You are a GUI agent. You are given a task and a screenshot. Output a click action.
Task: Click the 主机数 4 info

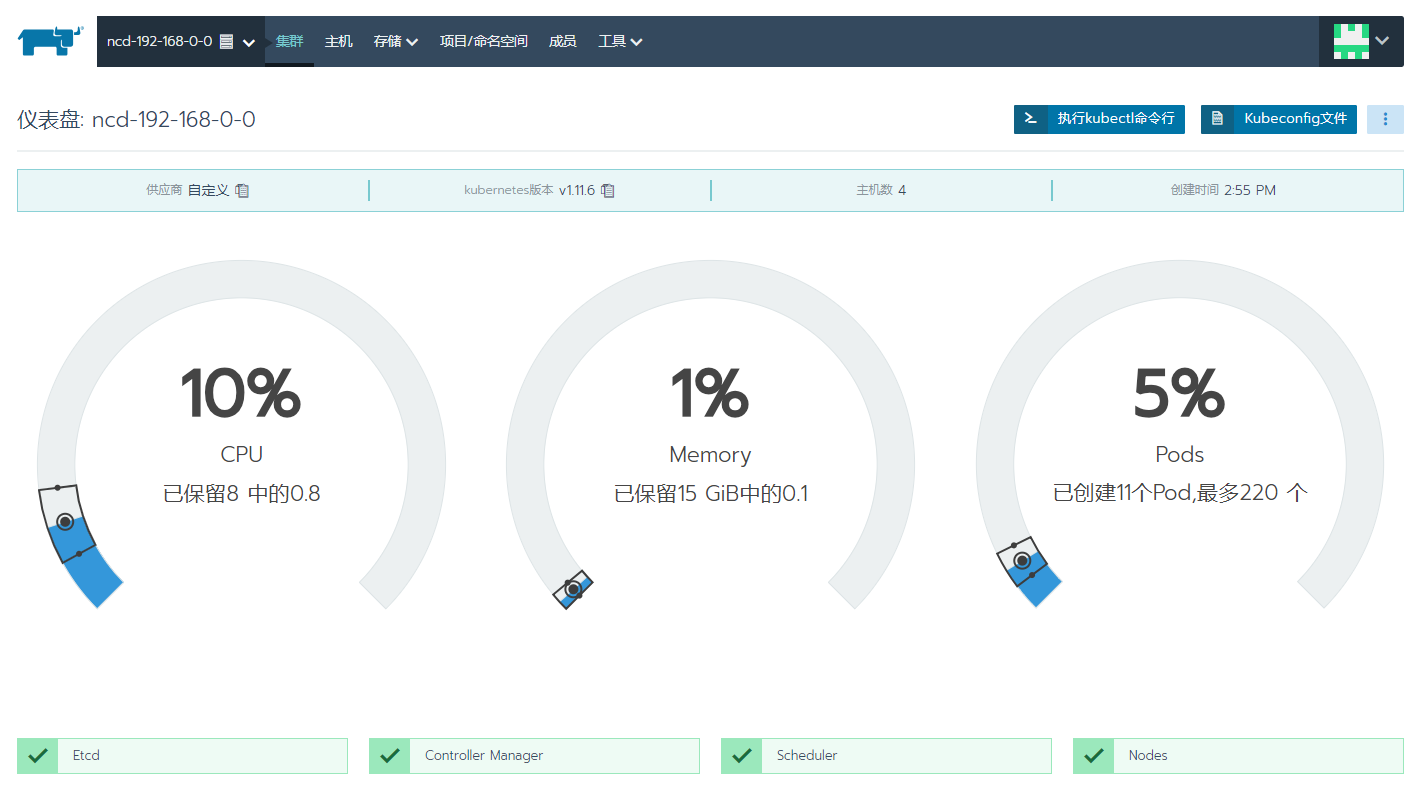[881, 190]
